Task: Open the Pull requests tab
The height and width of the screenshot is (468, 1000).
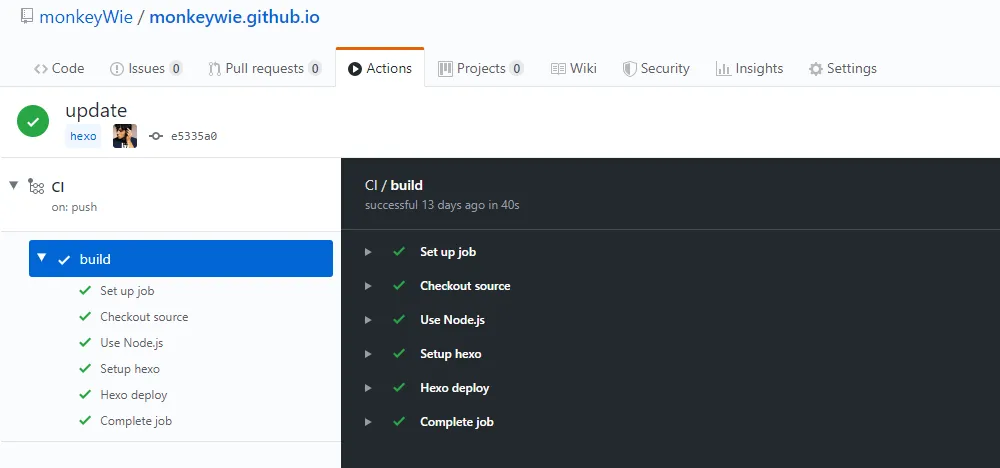Action: point(265,68)
